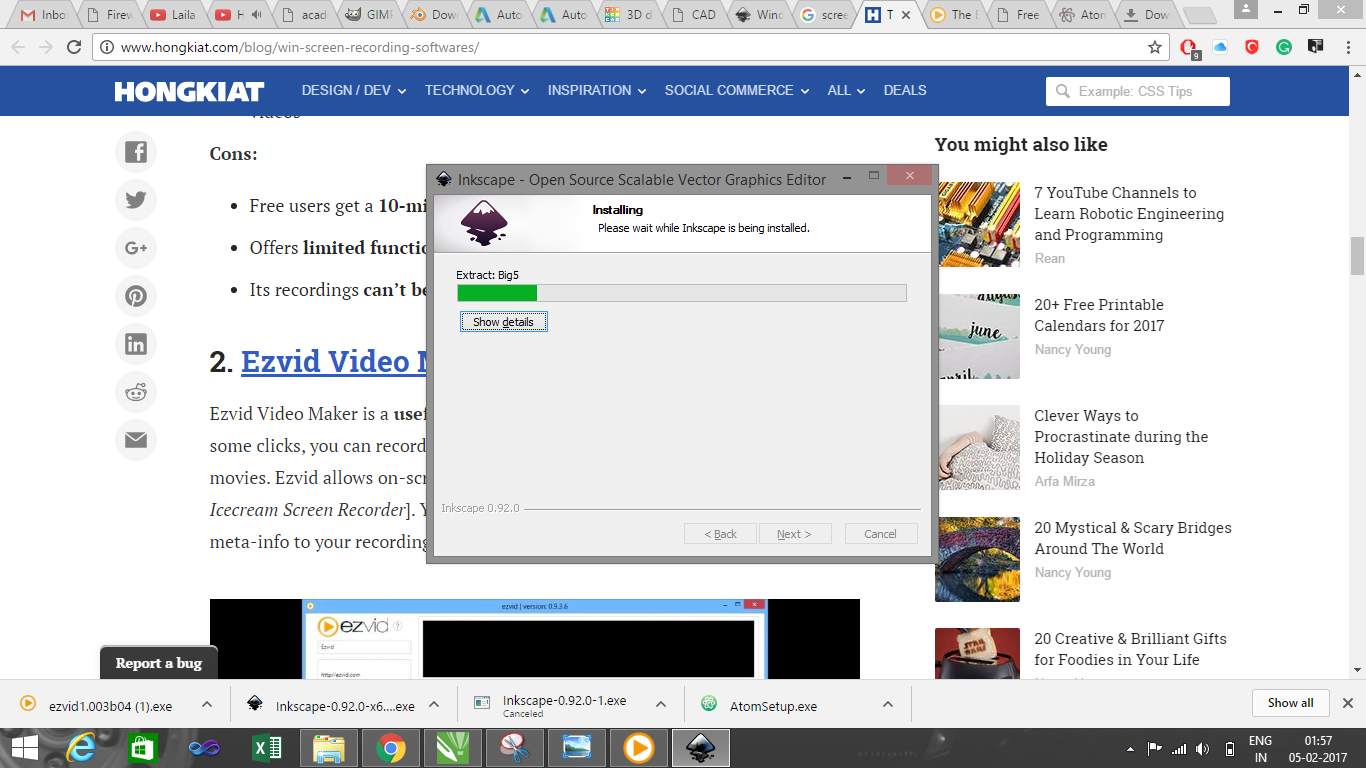Open the Windows Store taskbar icon
The image size is (1366, 768).
[x=142, y=747]
